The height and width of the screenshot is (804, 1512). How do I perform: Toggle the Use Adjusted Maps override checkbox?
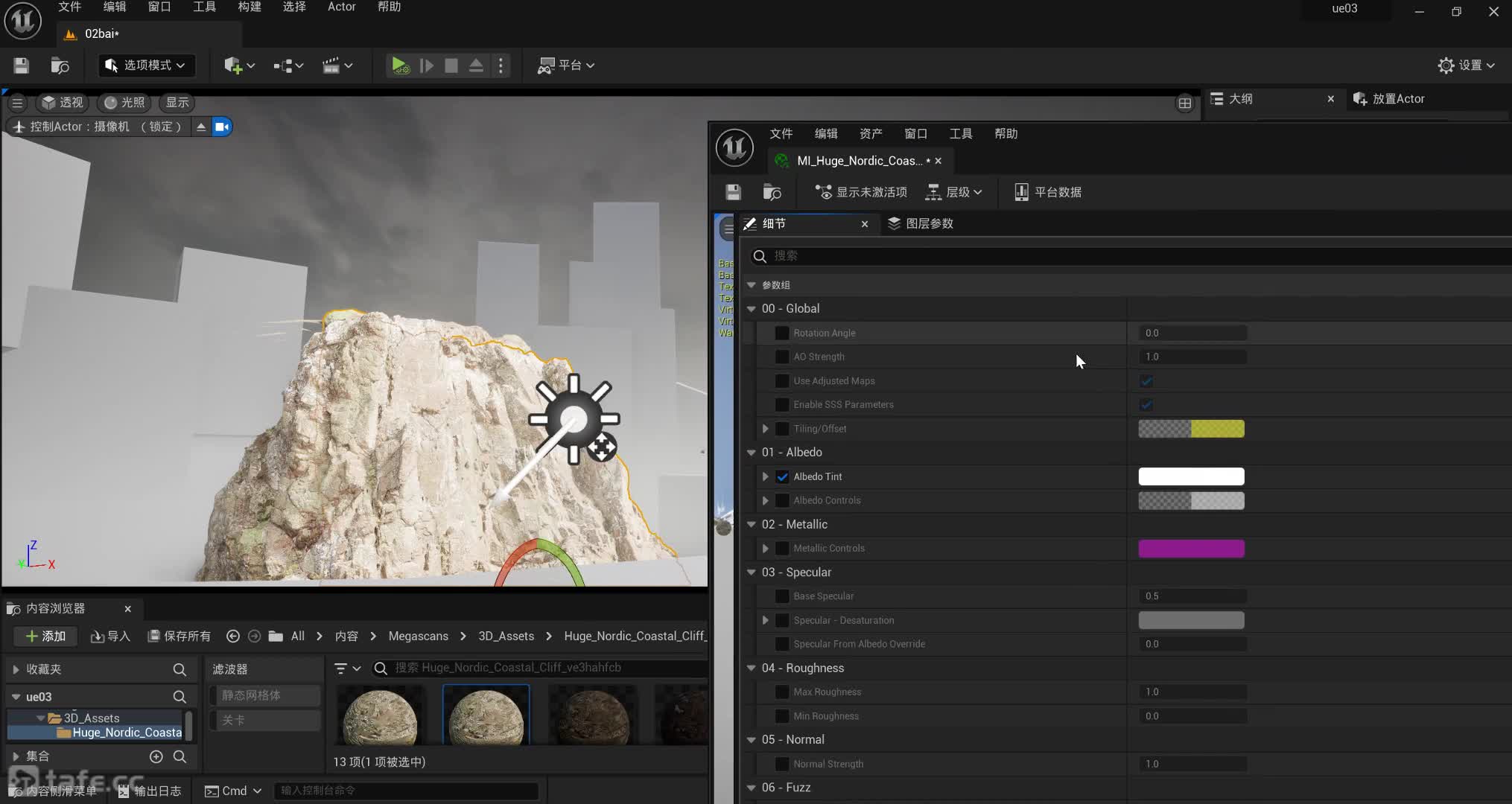point(782,380)
